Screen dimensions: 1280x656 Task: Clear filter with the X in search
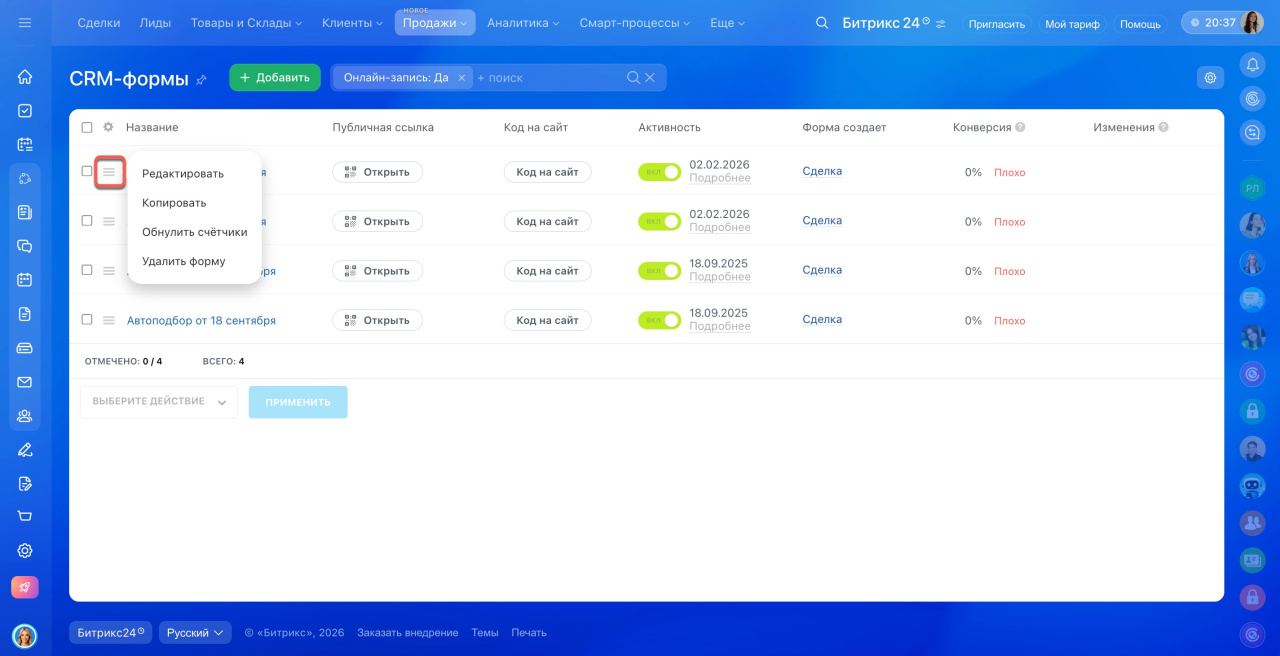(x=650, y=78)
